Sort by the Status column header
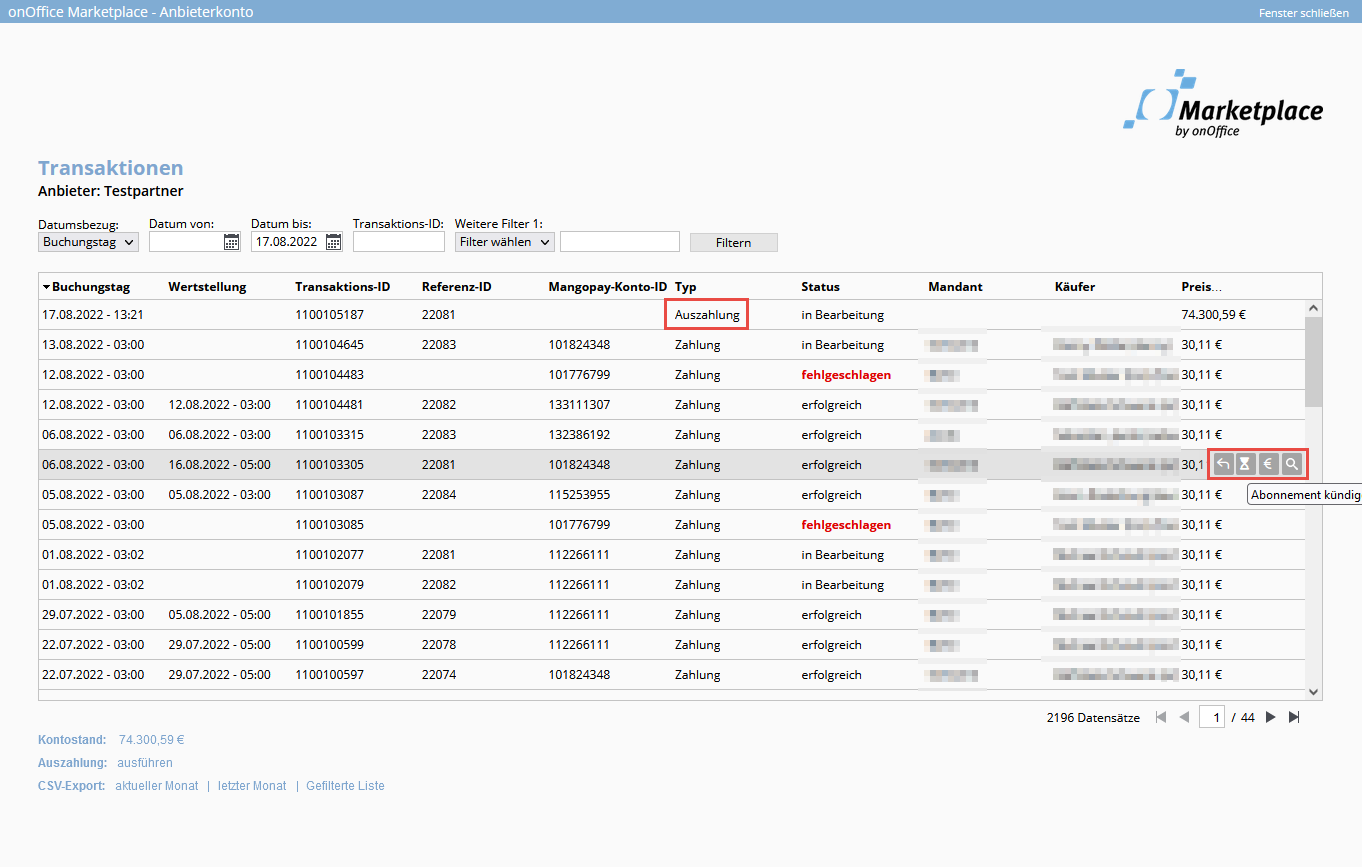The width and height of the screenshot is (1362, 867). click(x=820, y=287)
